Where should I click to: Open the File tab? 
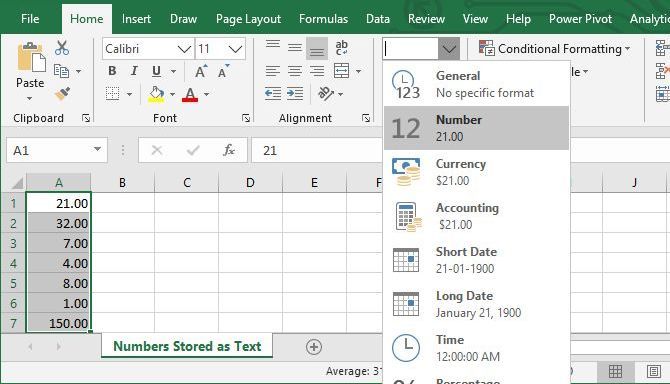30,19
